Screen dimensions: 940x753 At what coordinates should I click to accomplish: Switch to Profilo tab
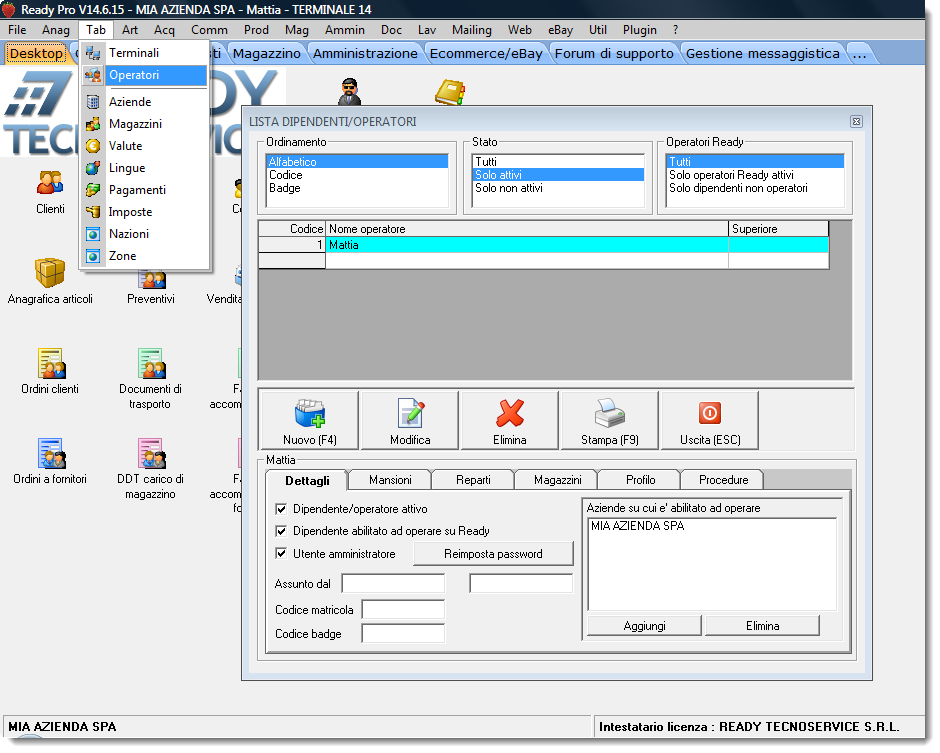640,480
